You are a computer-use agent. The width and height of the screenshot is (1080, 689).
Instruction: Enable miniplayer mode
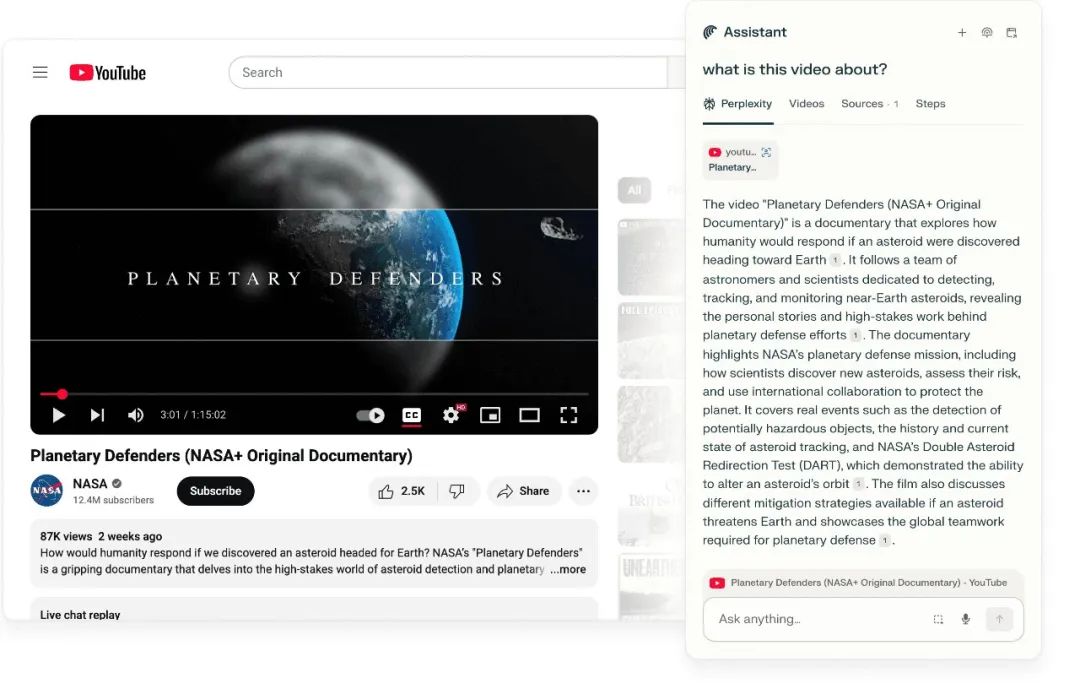pos(490,415)
